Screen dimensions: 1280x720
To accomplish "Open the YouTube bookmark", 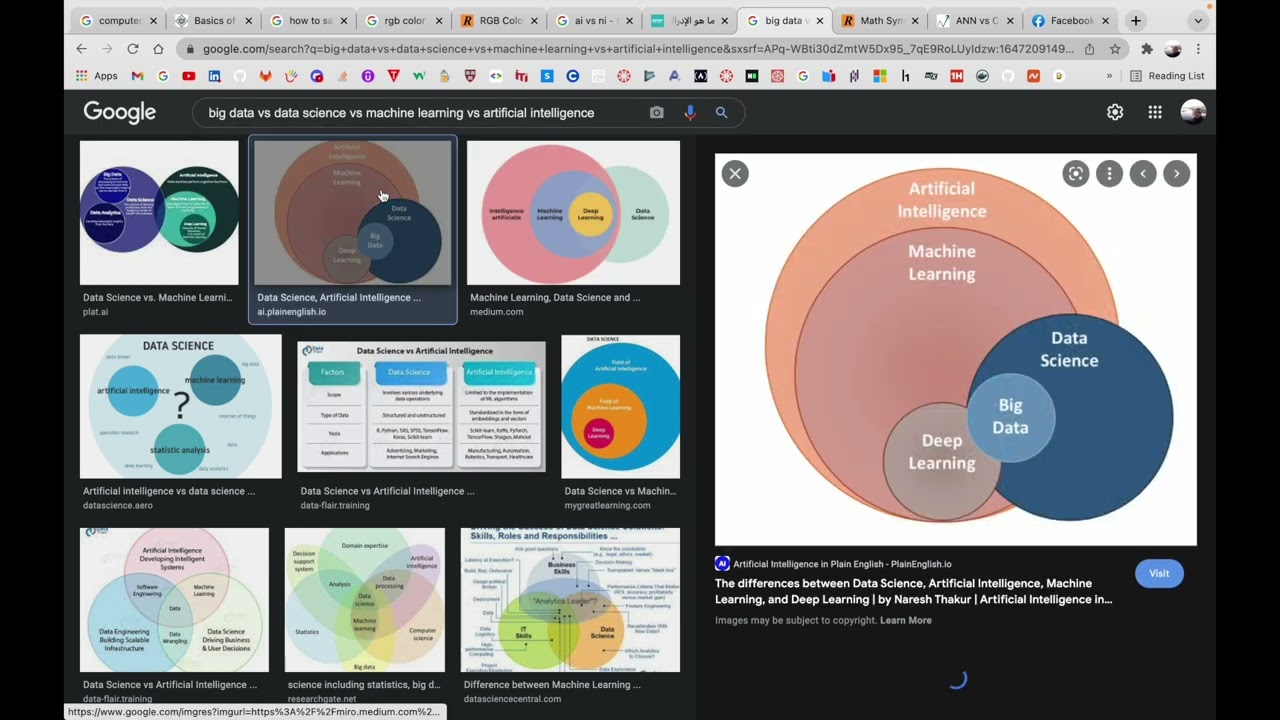I will (x=189, y=76).
